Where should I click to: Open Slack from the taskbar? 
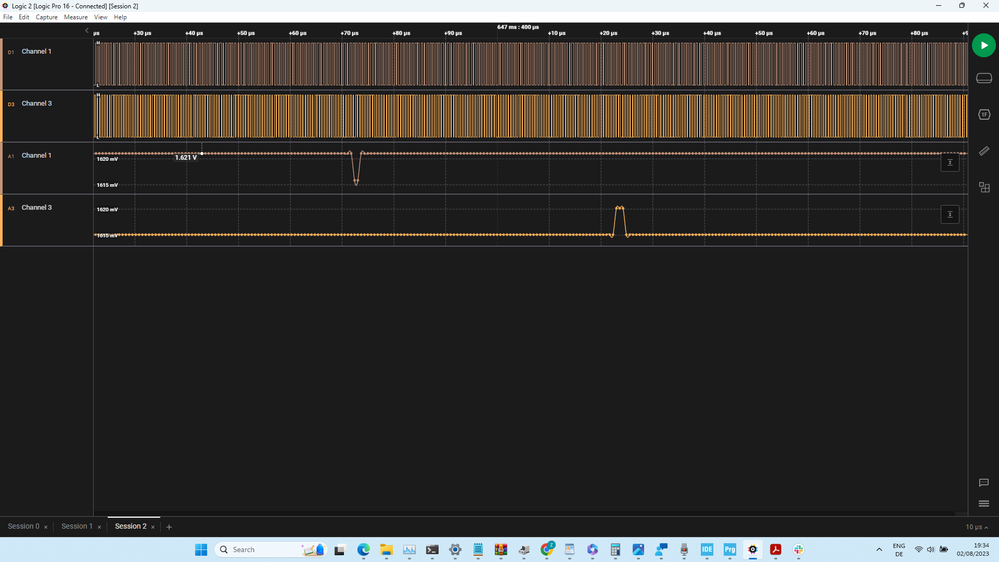point(798,549)
